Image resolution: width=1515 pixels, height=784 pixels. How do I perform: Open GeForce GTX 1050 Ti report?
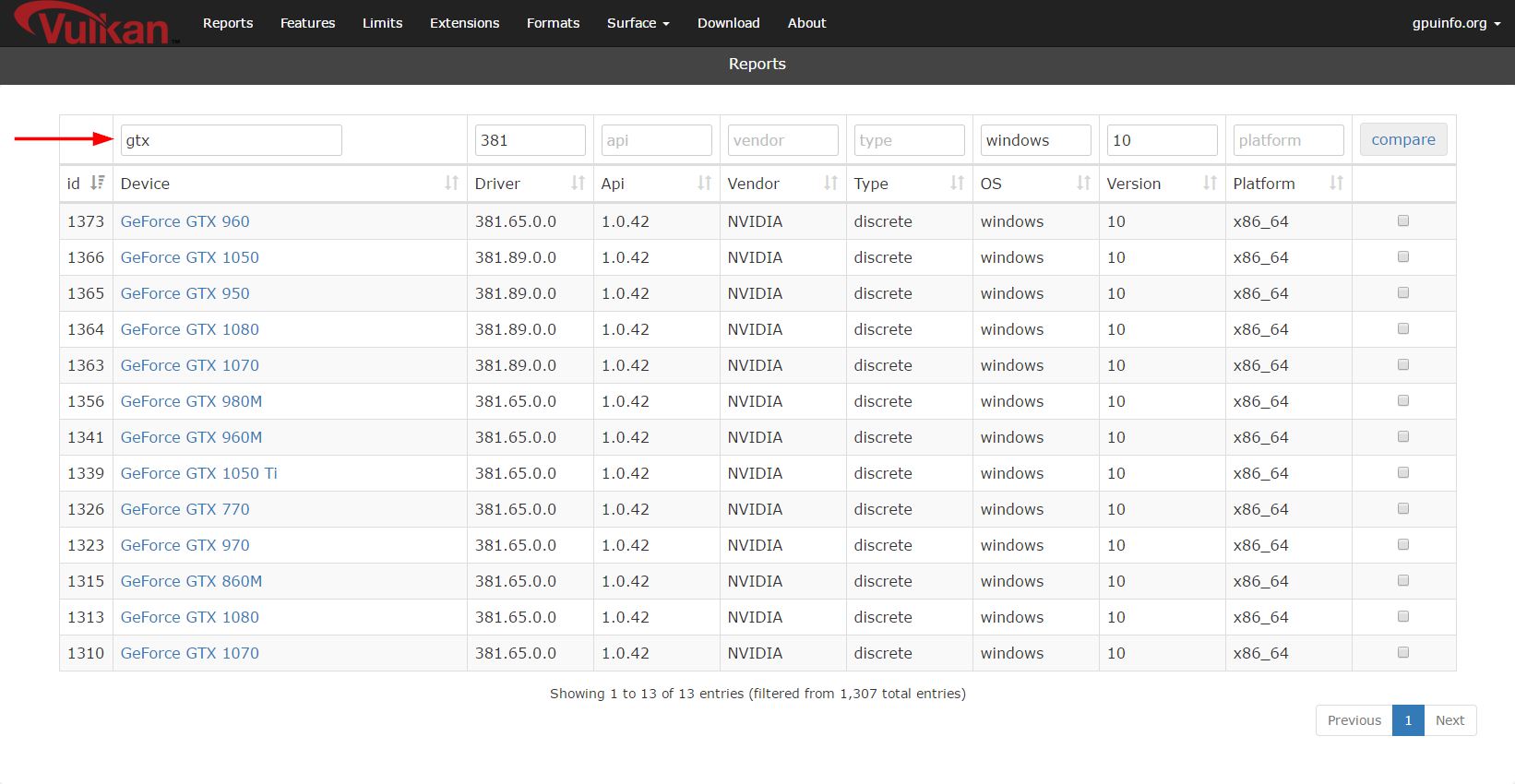tap(198, 473)
